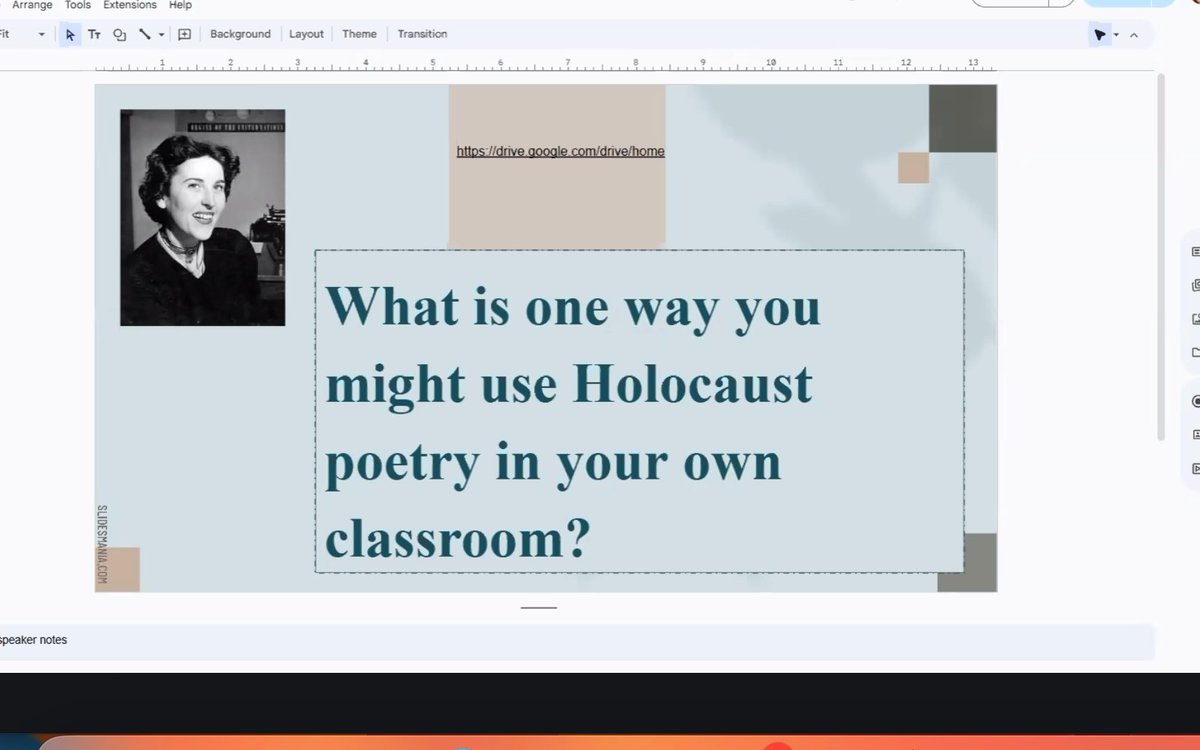Click the comment icon in the toolbar
This screenshot has width=1200, height=750.
183,34
